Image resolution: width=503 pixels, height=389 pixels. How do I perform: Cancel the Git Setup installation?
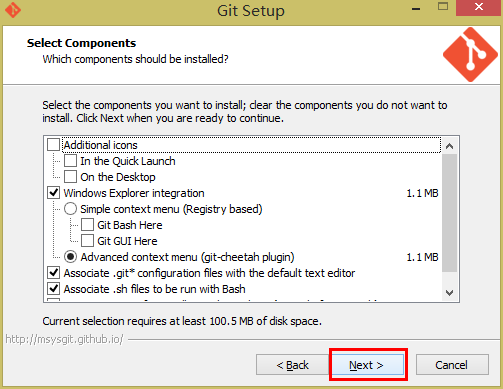coord(452,365)
